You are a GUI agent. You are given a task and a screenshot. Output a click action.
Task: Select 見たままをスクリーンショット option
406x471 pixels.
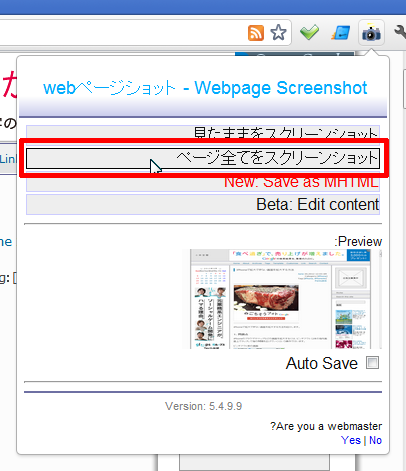[x=203, y=132]
